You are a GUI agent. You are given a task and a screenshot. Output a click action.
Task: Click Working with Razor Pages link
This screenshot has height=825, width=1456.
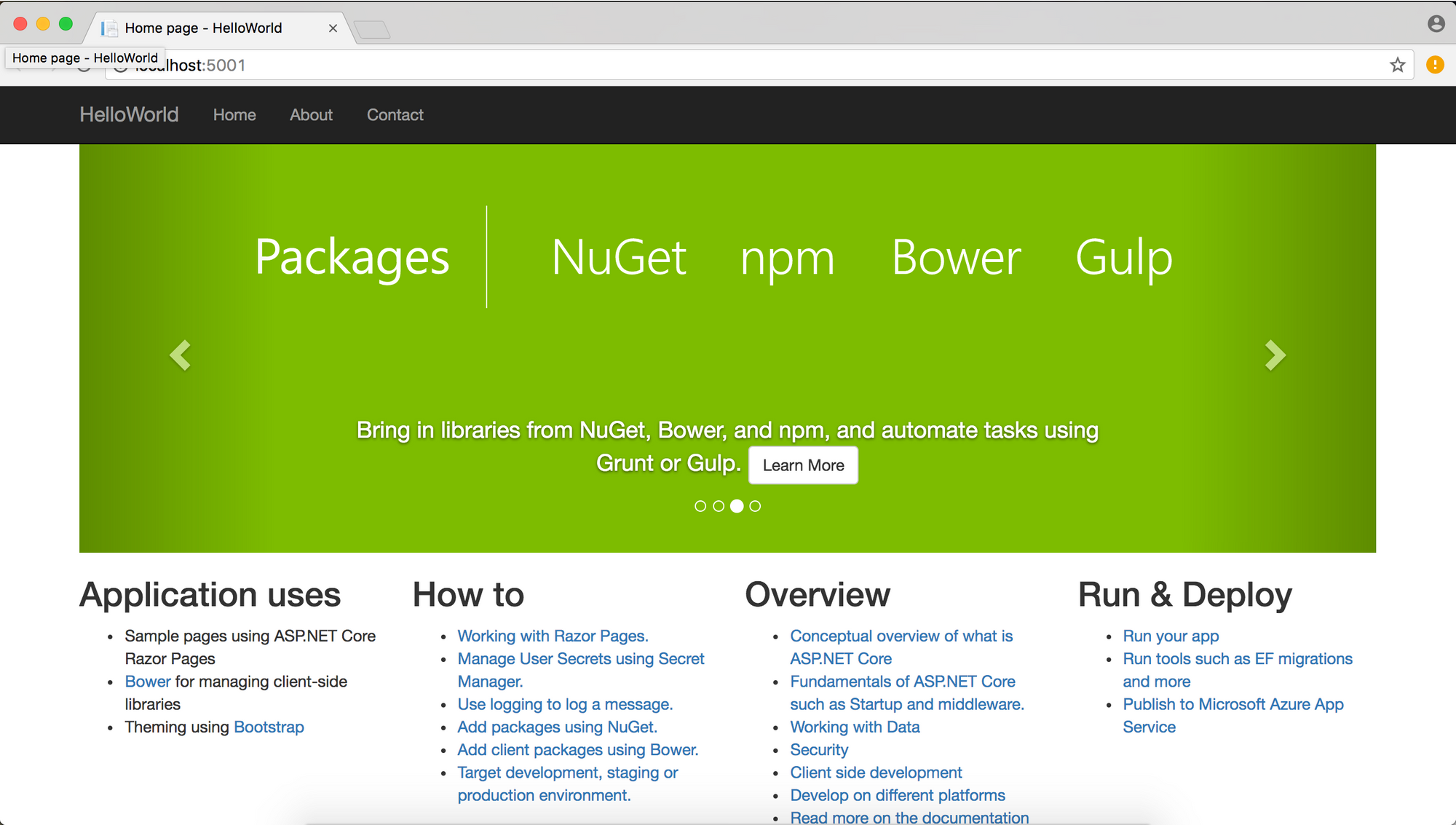coord(553,634)
